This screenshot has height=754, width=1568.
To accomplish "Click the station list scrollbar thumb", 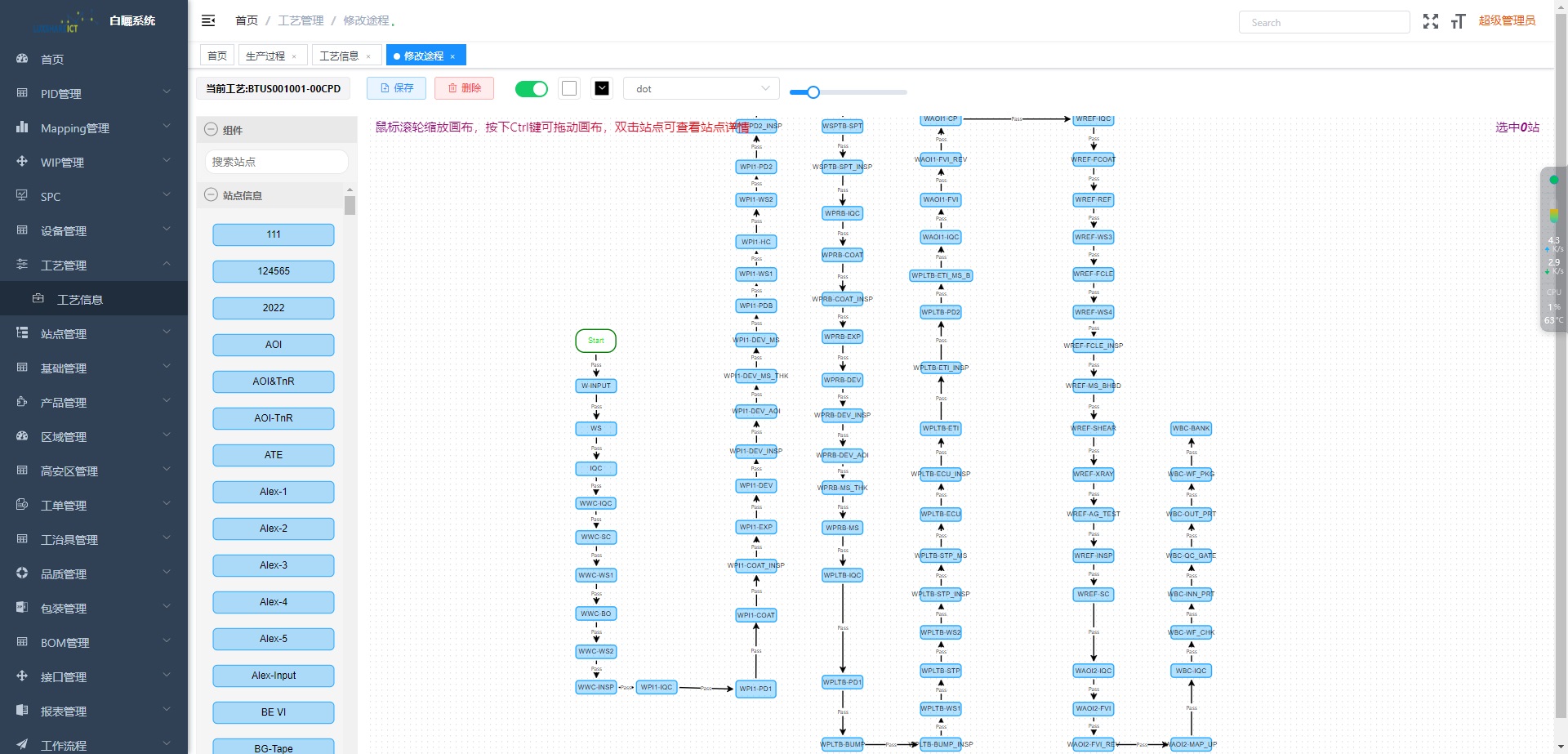I will pos(350,205).
